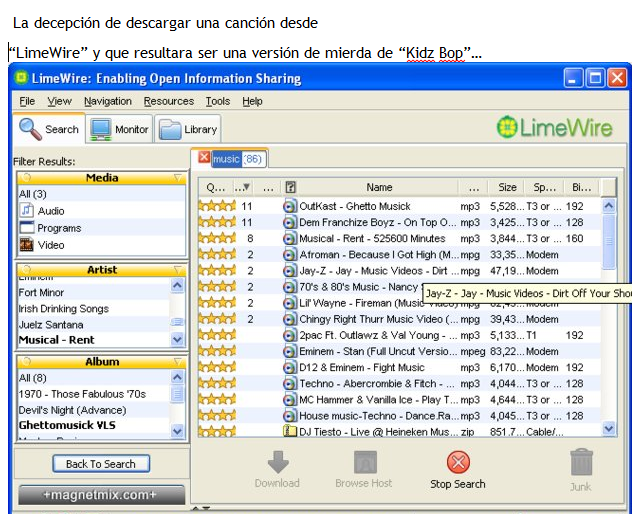Click Lil' Wayne - Fireman file icon
The image size is (632, 514).
pyautogui.click(x=290, y=303)
